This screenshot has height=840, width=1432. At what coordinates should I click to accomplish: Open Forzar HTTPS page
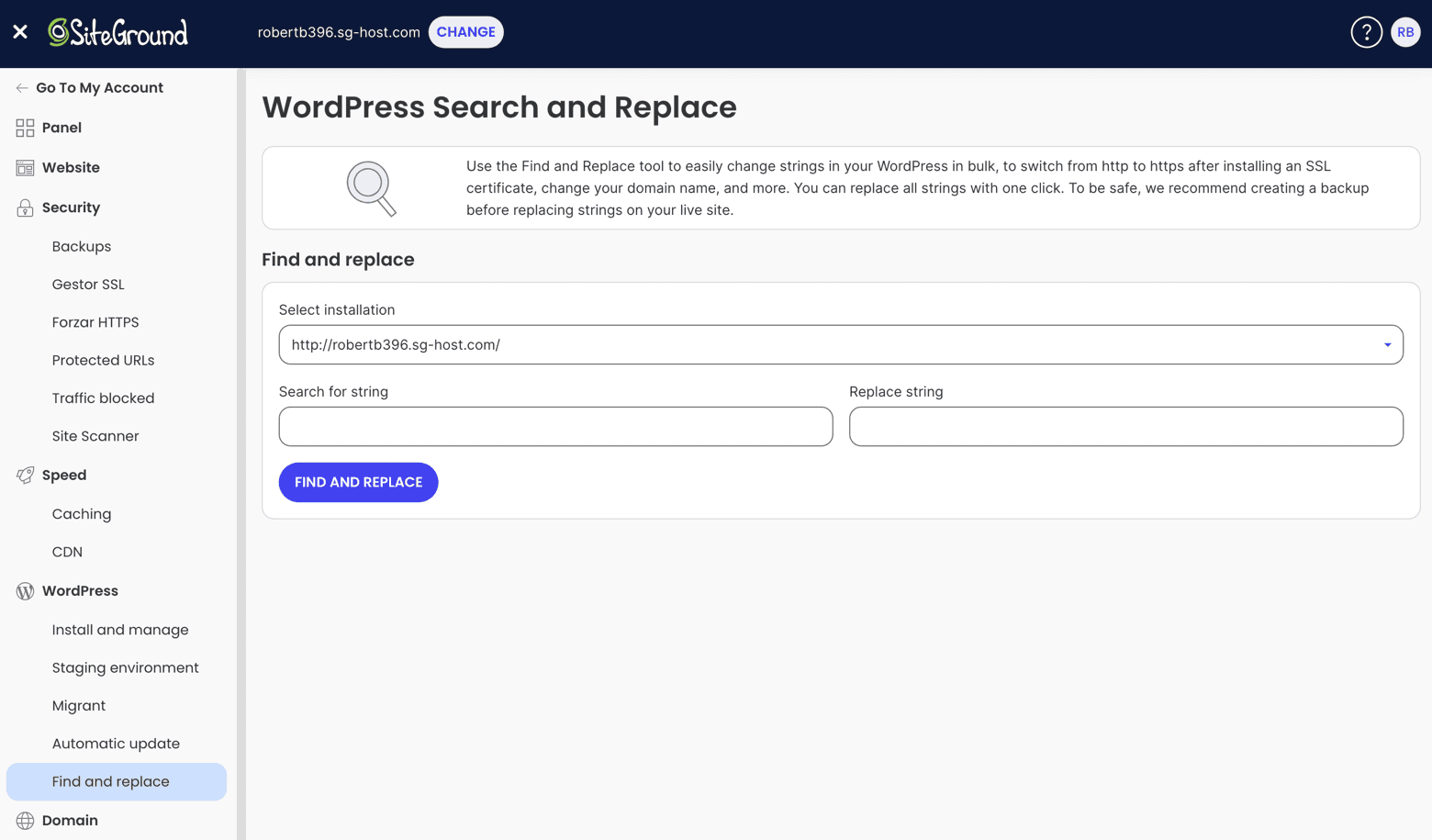(x=95, y=322)
